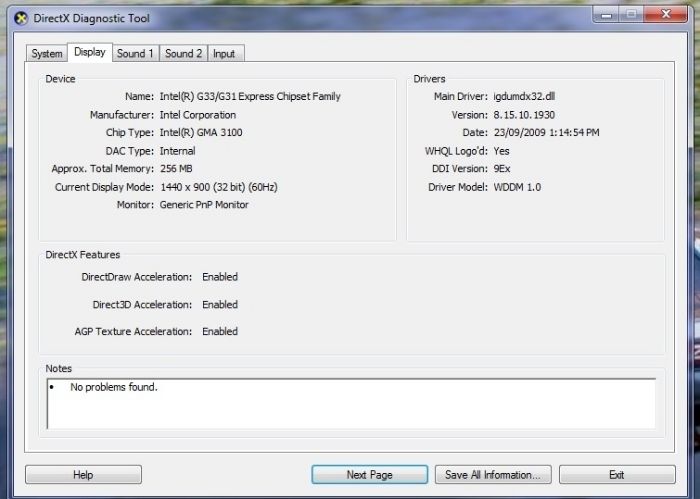Screen dimensions: 700x499
Task: Click the 'Drivers' group label
Action: [x=429, y=79]
